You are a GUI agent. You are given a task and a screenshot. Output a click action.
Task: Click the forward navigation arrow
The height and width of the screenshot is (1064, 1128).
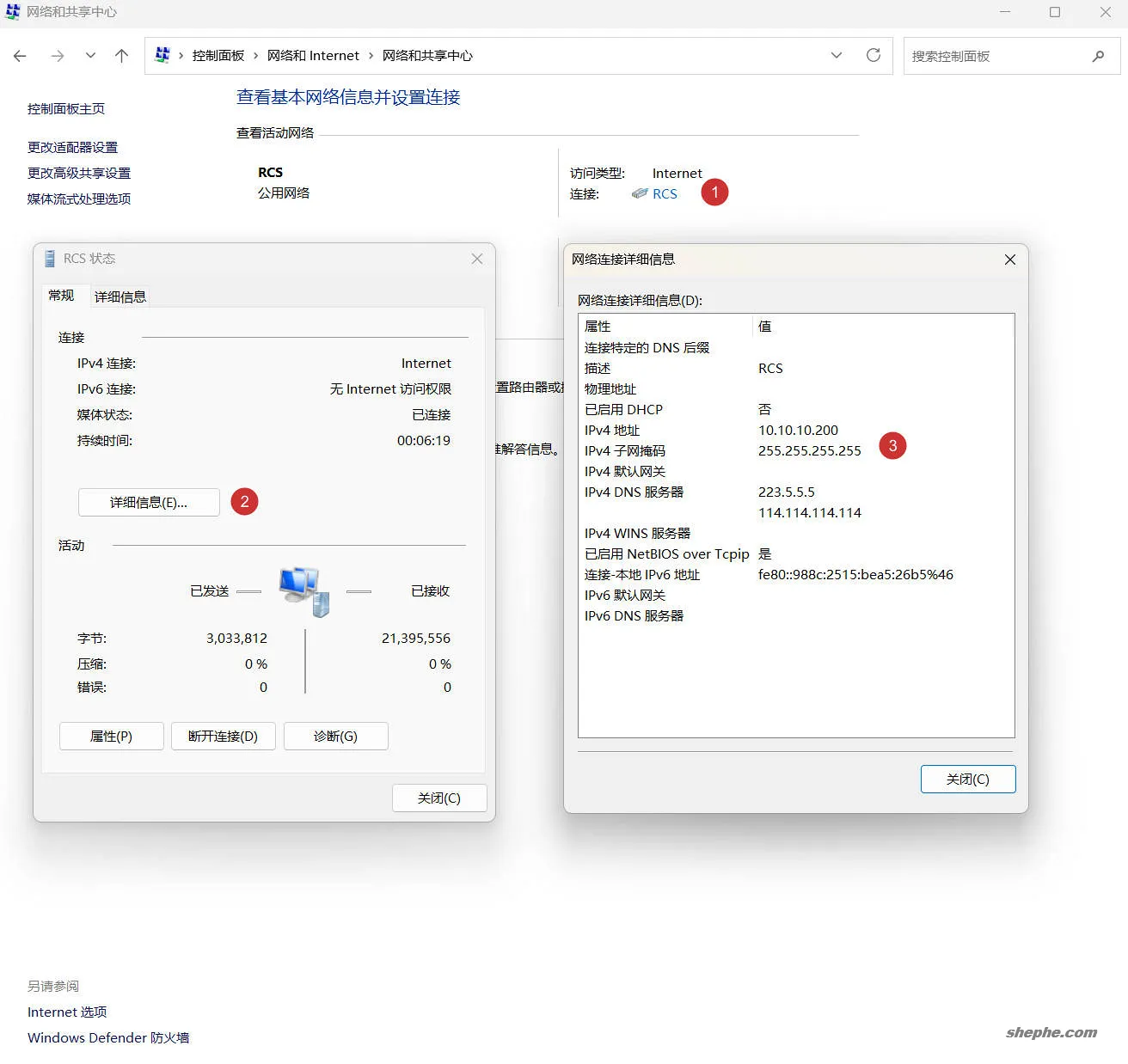(58, 56)
